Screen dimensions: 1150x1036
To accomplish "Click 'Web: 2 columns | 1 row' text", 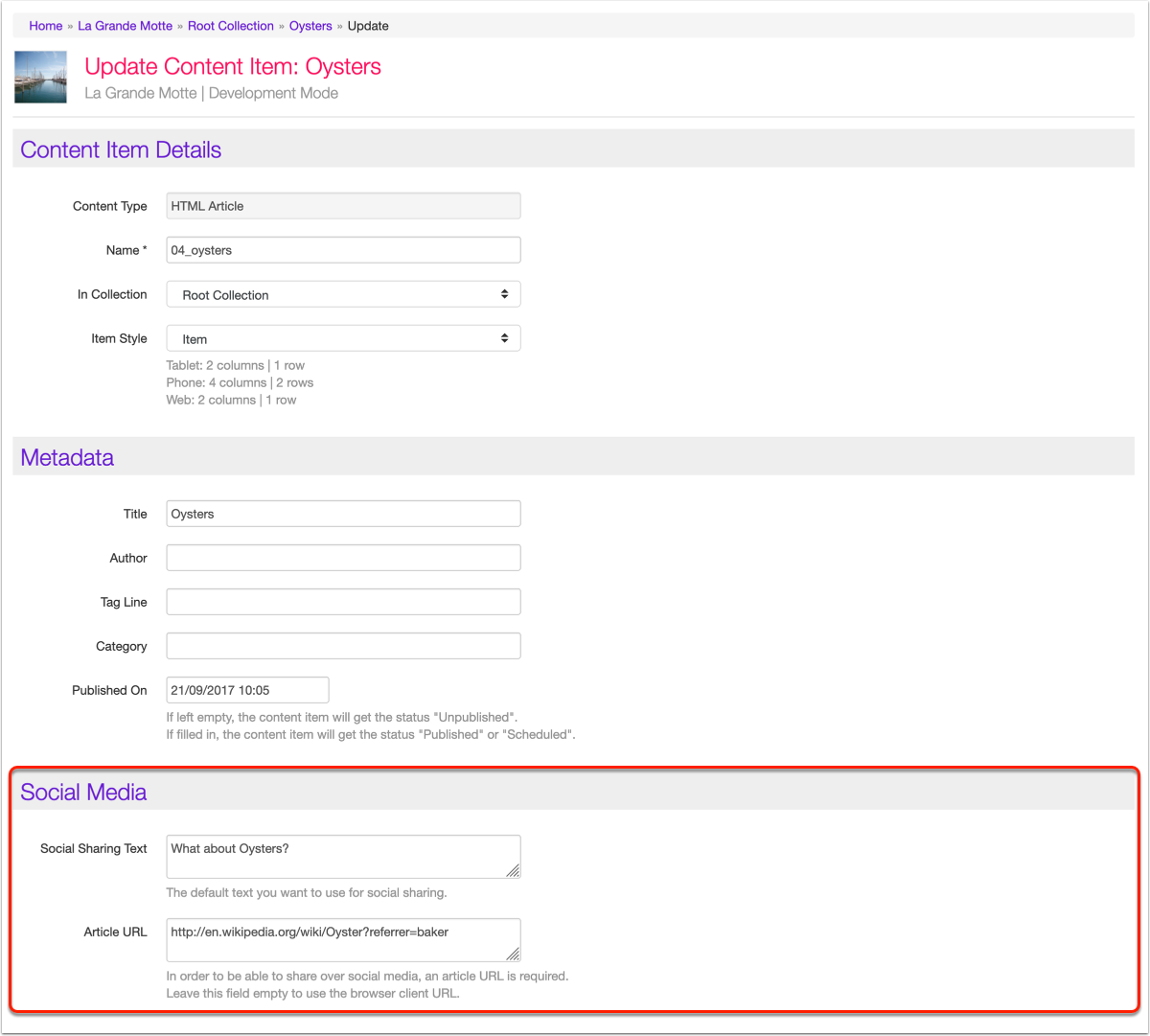I will (x=231, y=400).
